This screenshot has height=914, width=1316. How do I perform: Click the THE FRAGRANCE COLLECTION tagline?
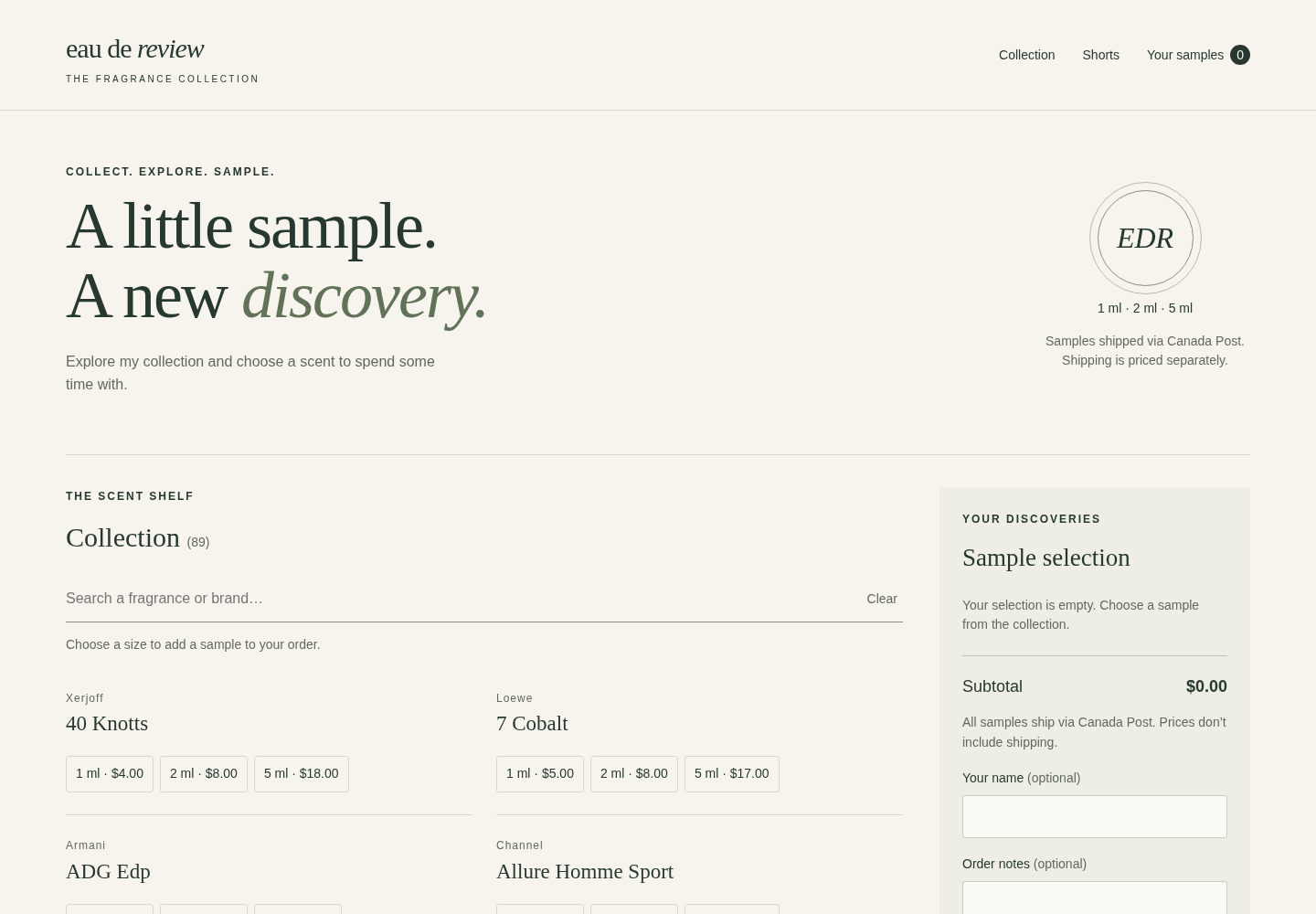click(163, 79)
